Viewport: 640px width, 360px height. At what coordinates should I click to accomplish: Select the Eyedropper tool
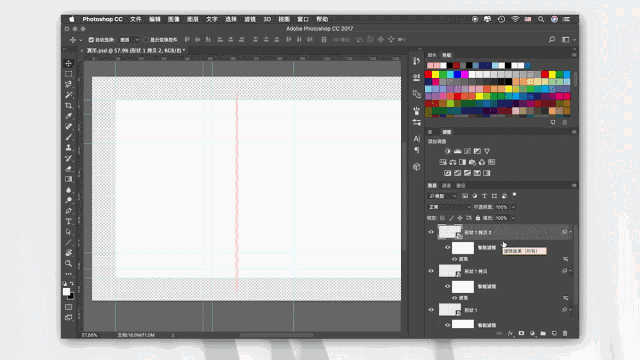coord(69,116)
